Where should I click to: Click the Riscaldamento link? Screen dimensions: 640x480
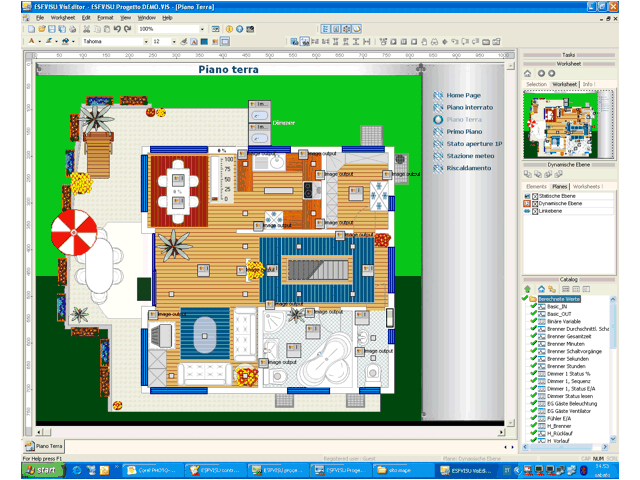(x=469, y=168)
